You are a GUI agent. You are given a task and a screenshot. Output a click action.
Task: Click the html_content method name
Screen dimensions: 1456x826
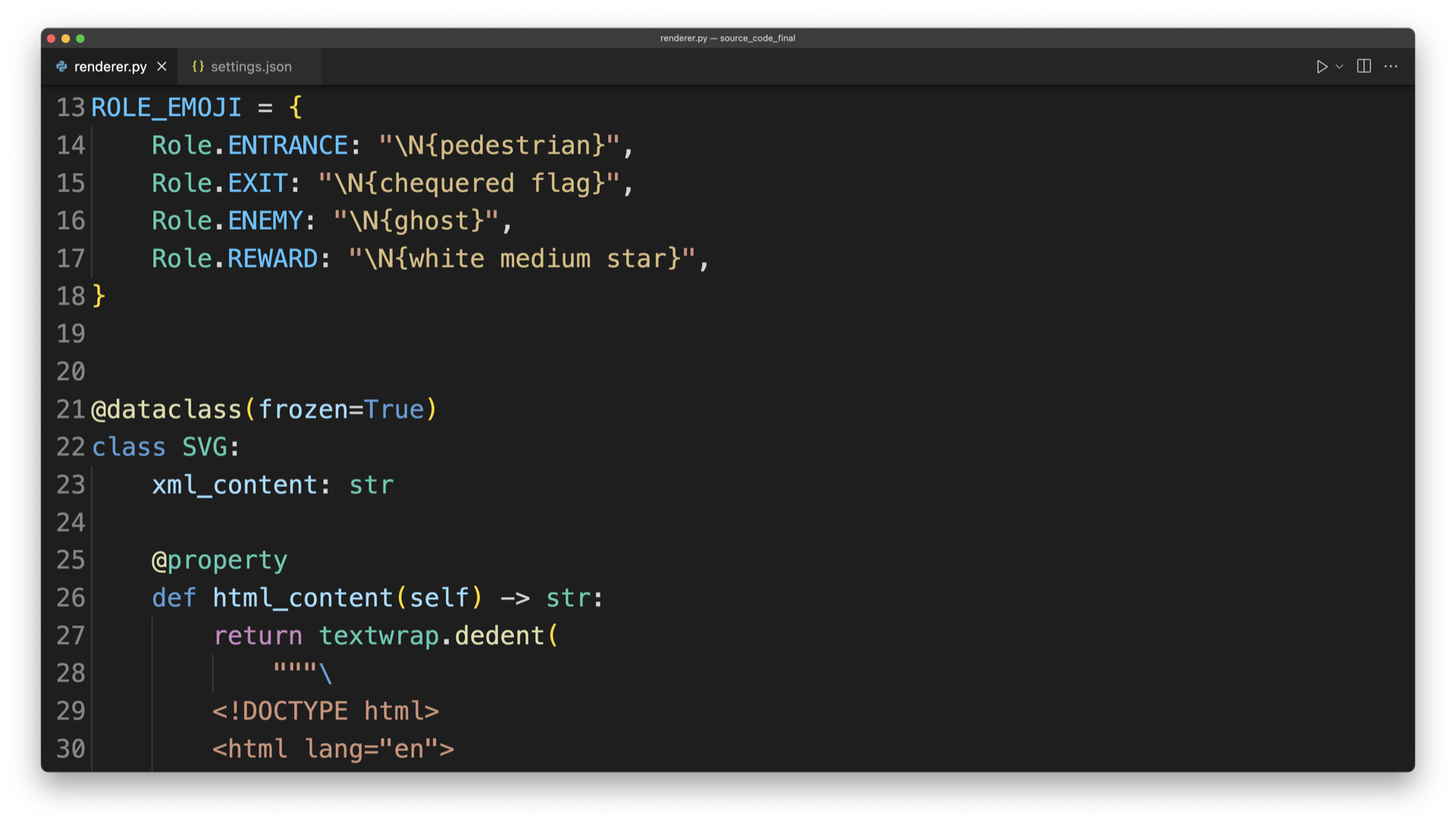[x=303, y=598]
